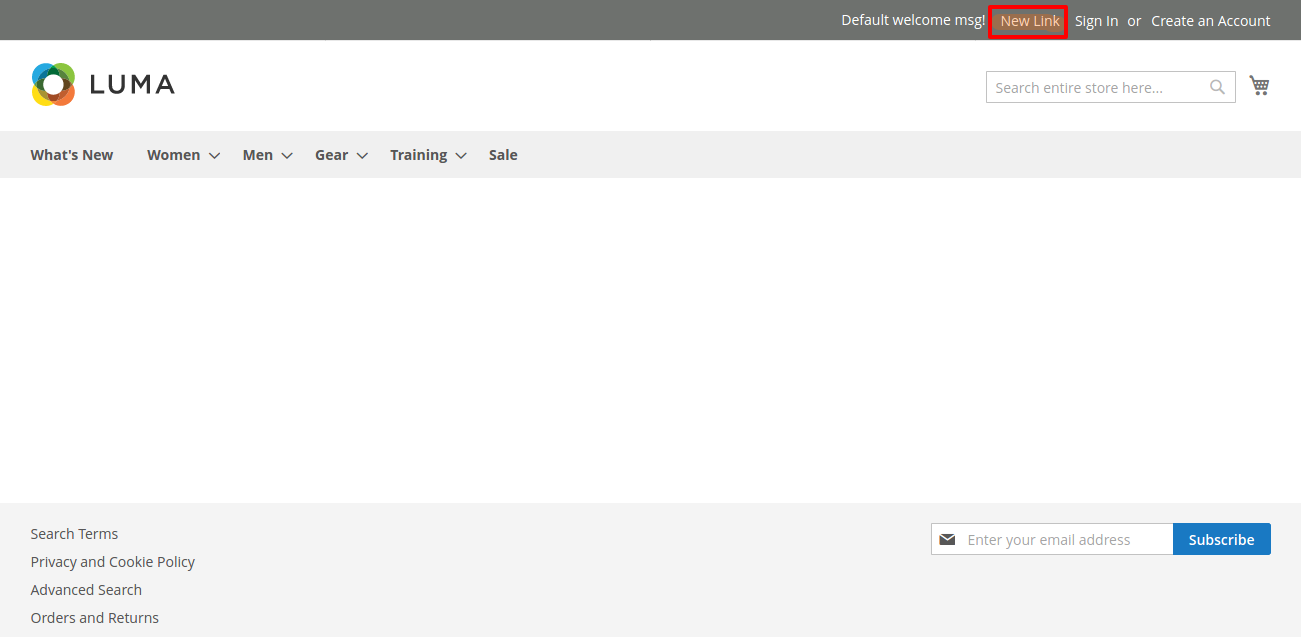Screen dimensions: 1301x637
Task: Expand the Women menu chevron
Action: click(x=214, y=155)
